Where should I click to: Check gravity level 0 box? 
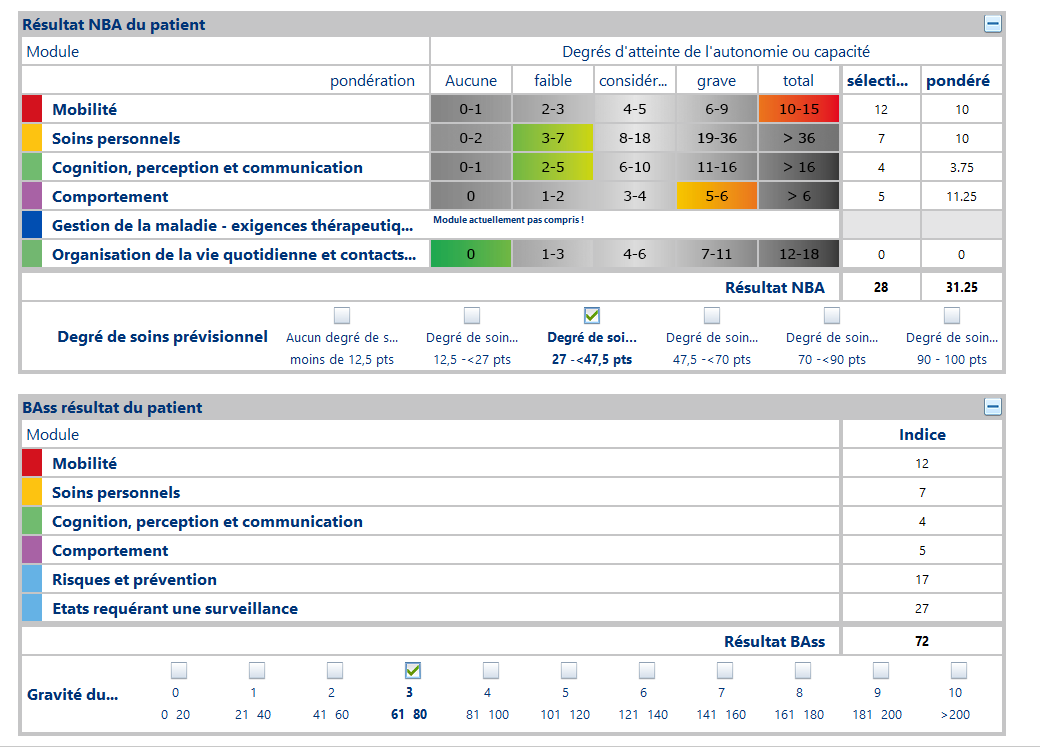click(179, 670)
